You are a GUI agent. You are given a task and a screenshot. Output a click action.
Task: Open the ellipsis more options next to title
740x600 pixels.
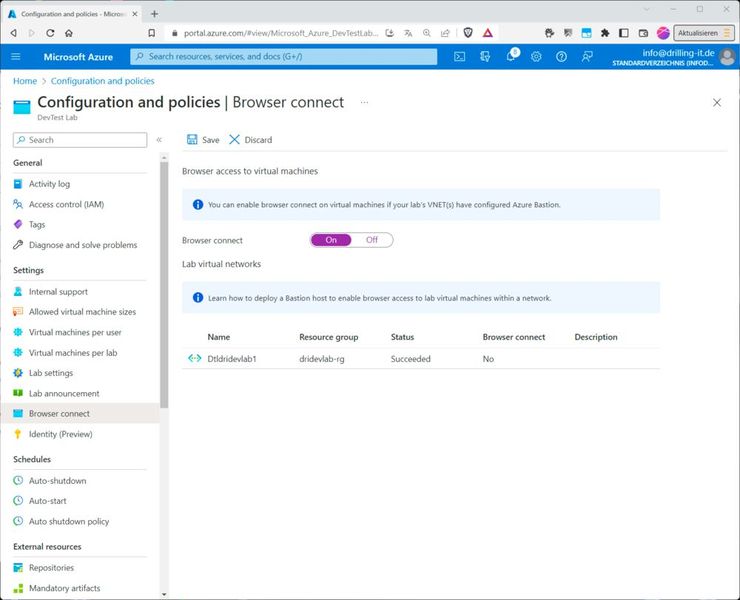[364, 102]
